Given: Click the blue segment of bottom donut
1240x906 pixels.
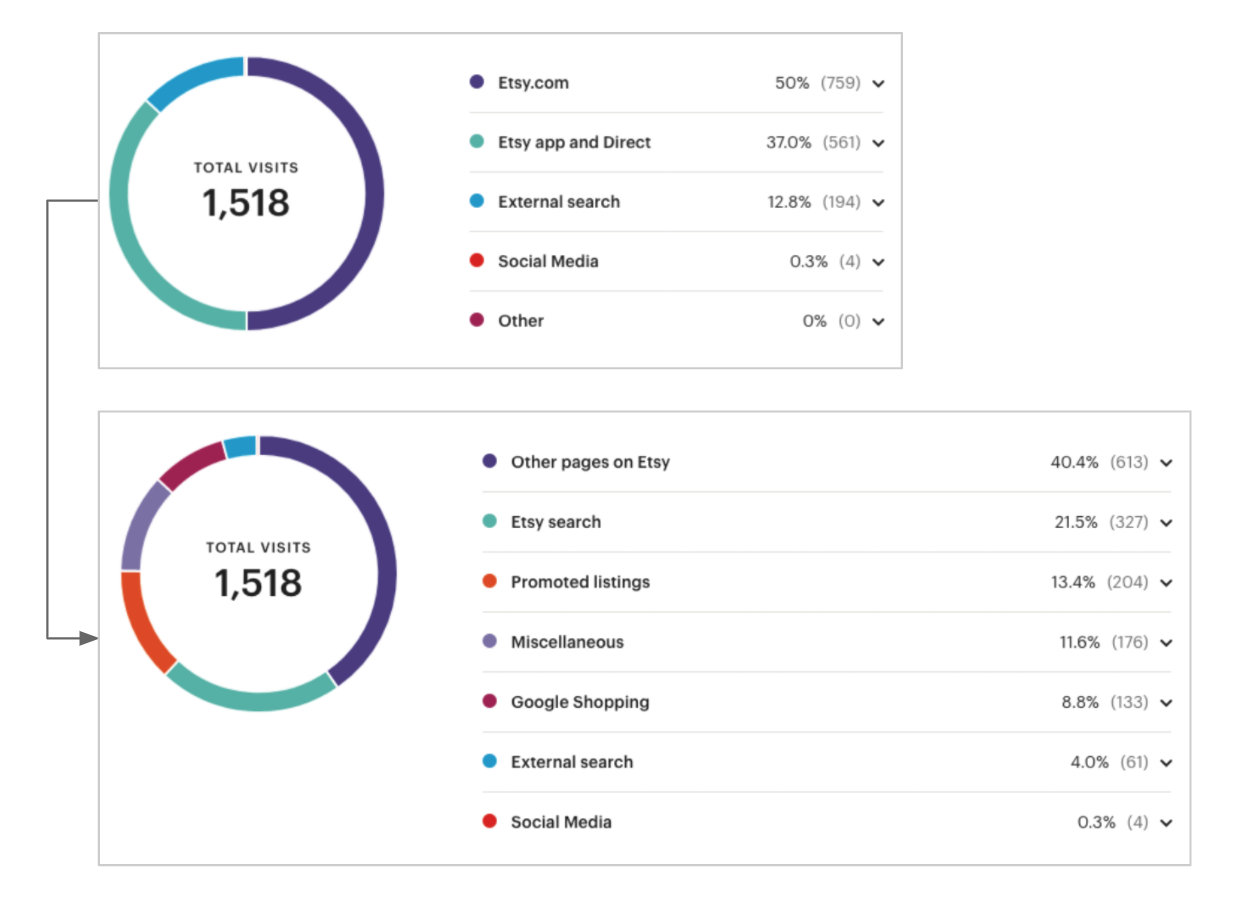Looking at the screenshot, I should point(241,446).
